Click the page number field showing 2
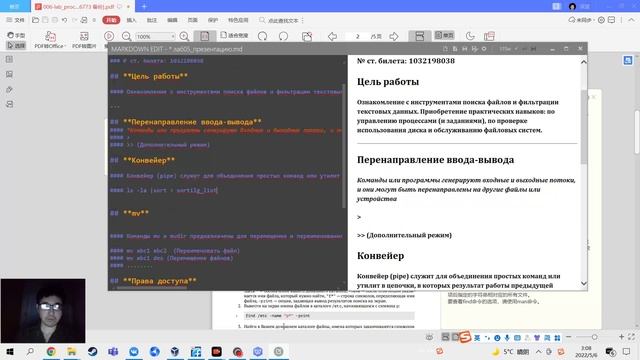 click(x=357, y=36)
